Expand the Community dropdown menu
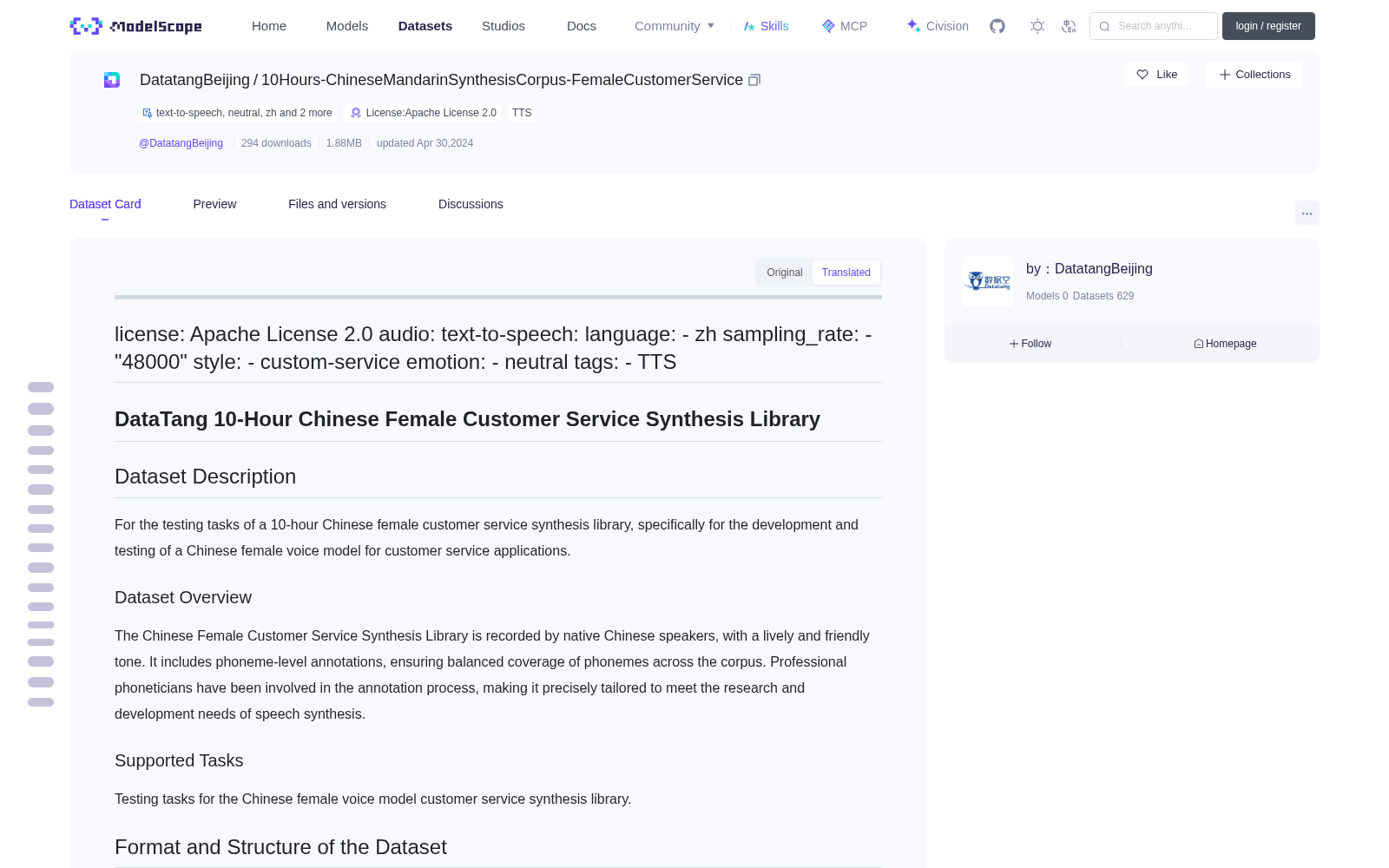The image size is (1389, 868). (675, 26)
